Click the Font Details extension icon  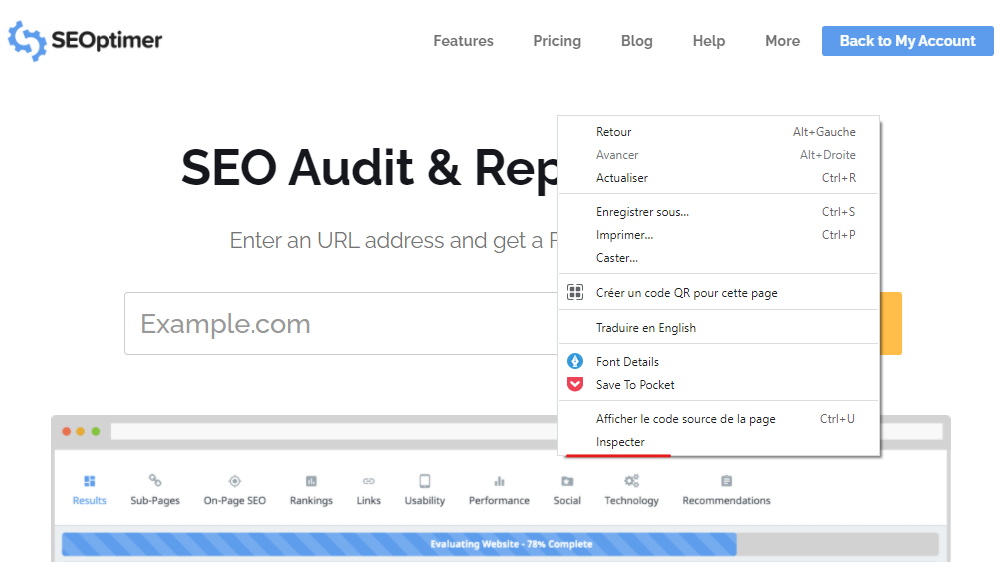pyautogui.click(x=575, y=362)
